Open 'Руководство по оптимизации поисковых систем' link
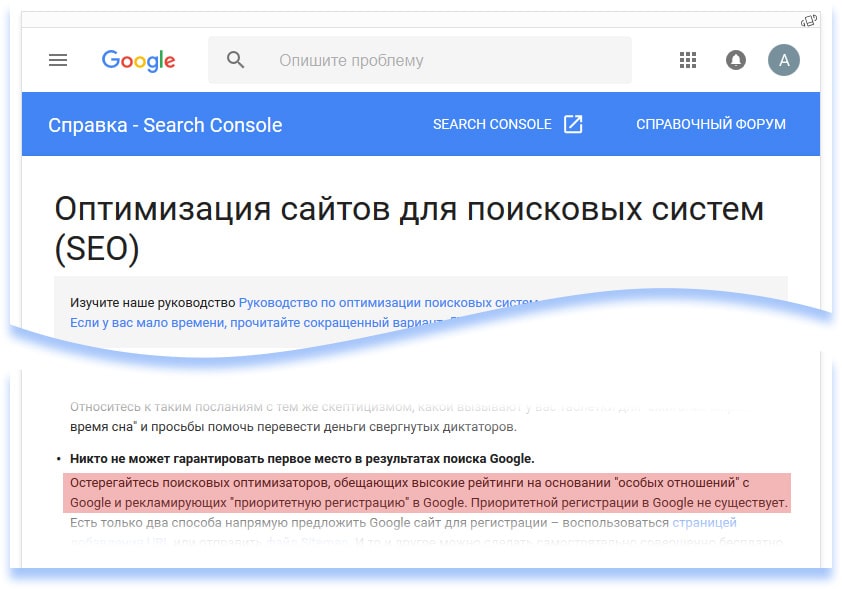The width and height of the screenshot is (842, 589). [x=388, y=302]
